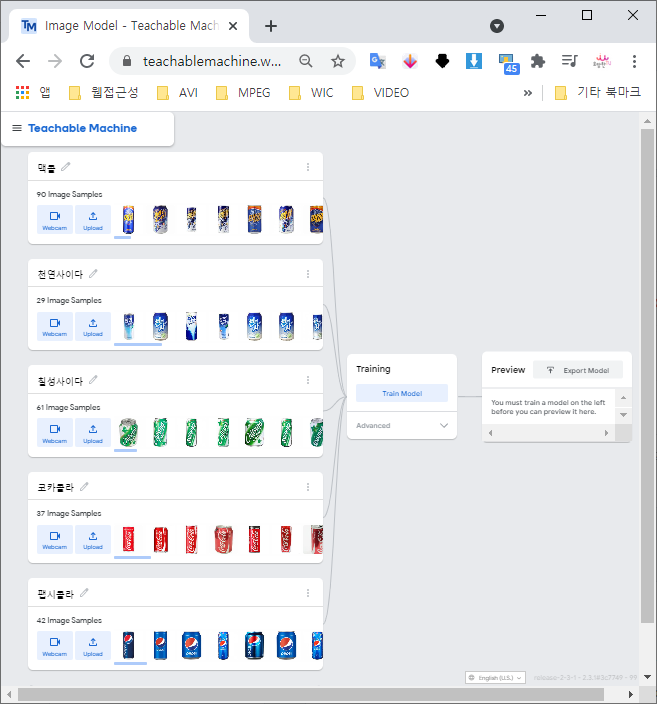Viewport: 657px width, 704px height.
Task: Open the 웹접근성 bookmark folder
Action: coord(103,92)
